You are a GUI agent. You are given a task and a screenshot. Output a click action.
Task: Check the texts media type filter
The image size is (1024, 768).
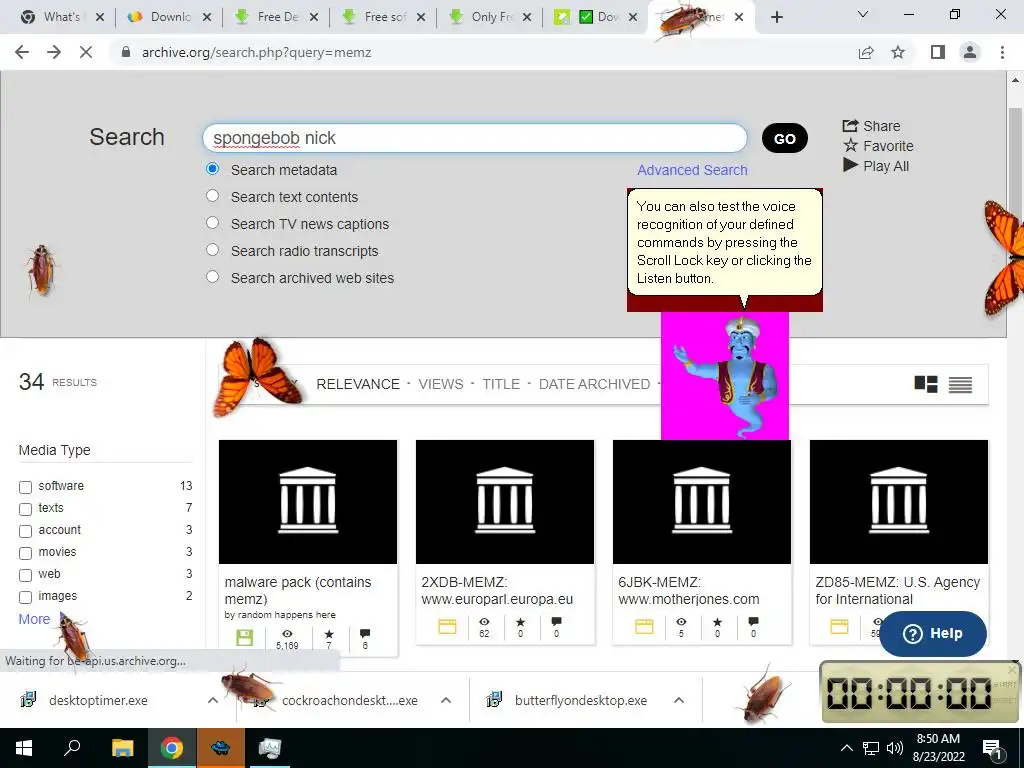click(x=25, y=509)
